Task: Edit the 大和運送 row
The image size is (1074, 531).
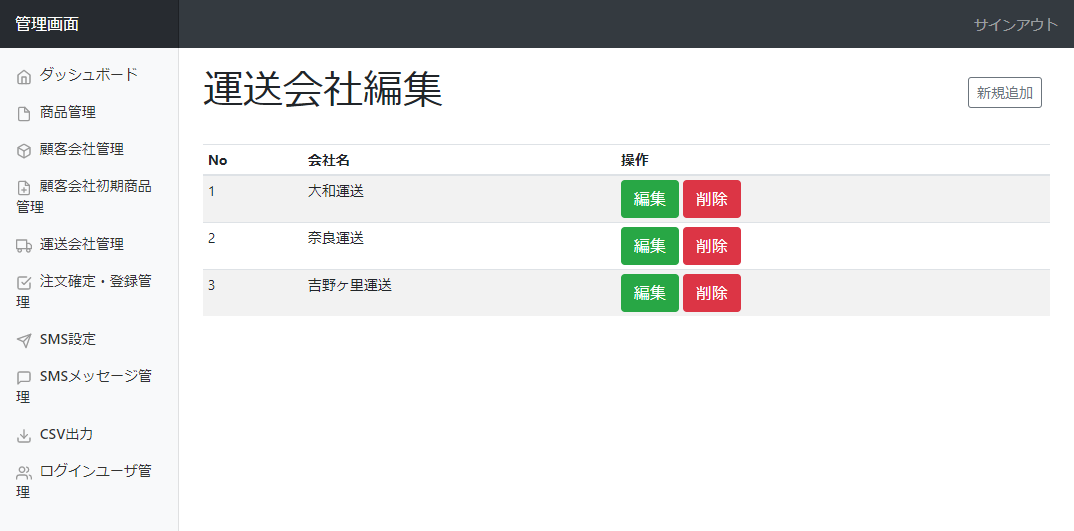Action: coord(650,199)
